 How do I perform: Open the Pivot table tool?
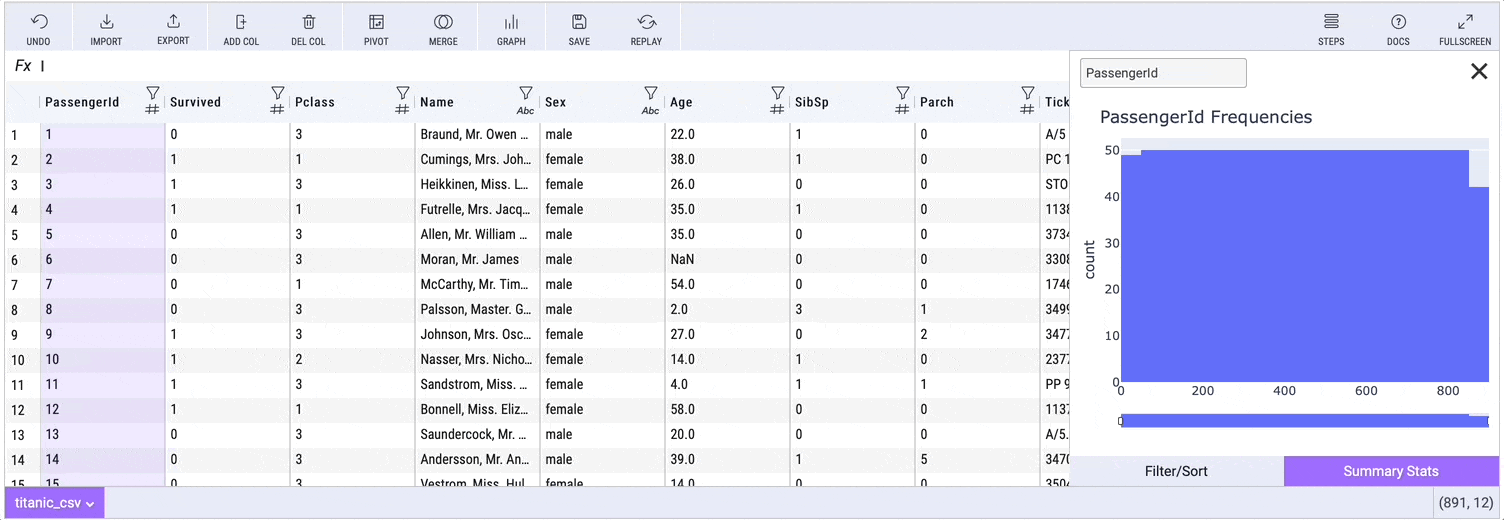coord(376,23)
